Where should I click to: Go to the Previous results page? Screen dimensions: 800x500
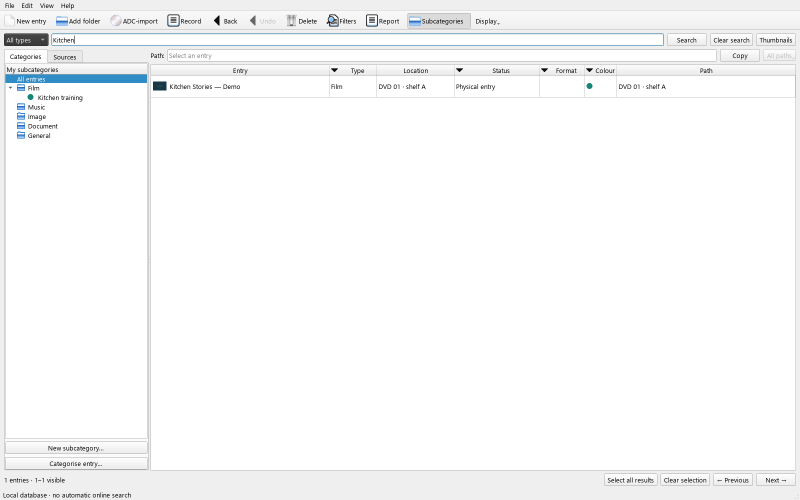click(733, 480)
